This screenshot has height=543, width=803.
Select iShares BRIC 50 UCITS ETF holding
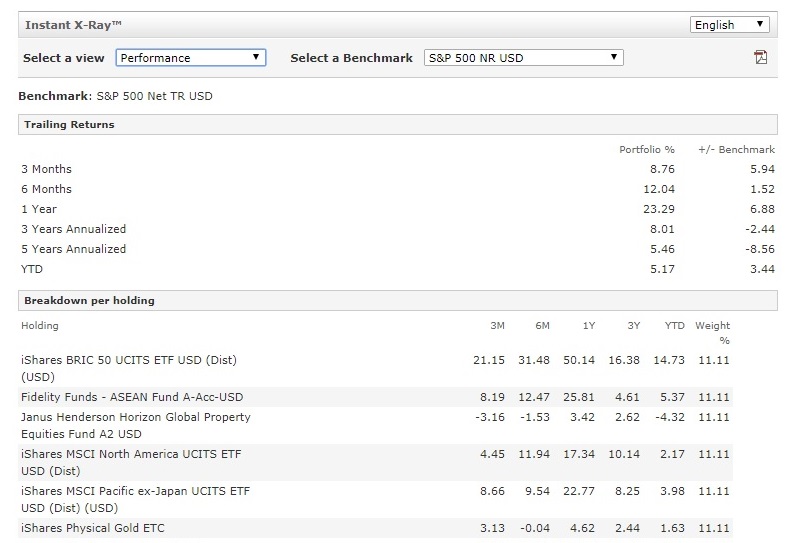[129, 368]
